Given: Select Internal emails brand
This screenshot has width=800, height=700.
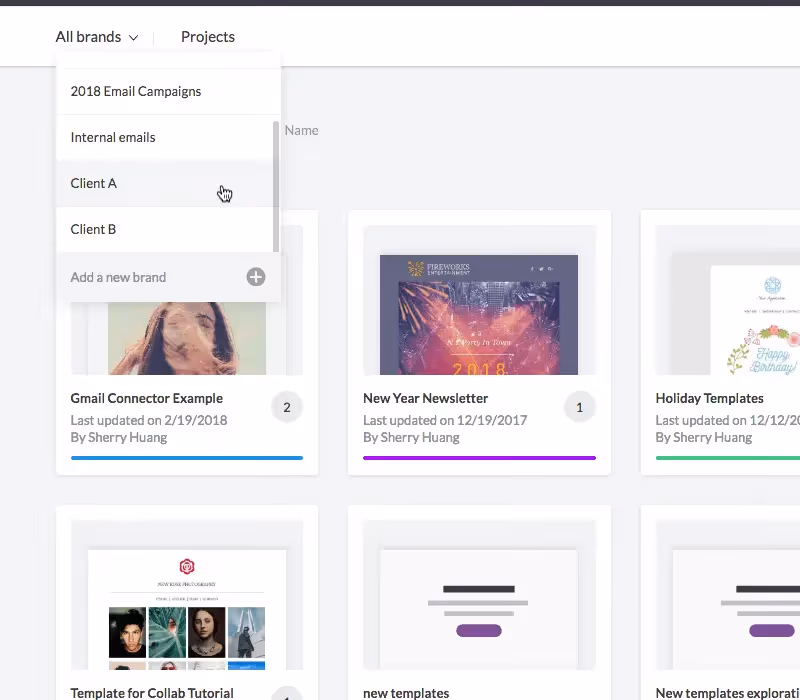Looking at the screenshot, I should coord(165,137).
